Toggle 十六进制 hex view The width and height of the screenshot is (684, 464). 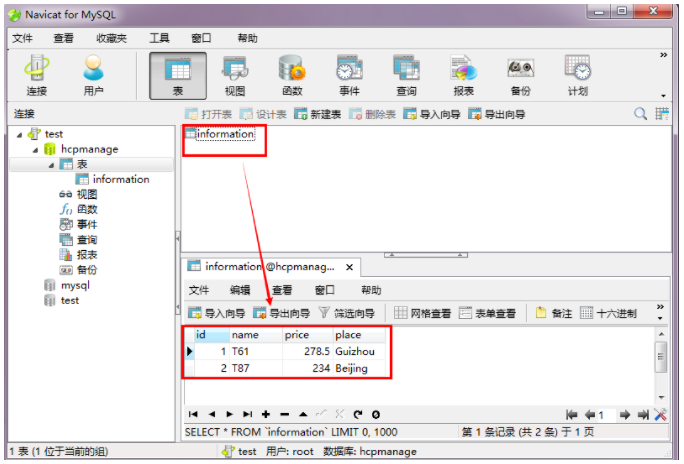[609, 313]
